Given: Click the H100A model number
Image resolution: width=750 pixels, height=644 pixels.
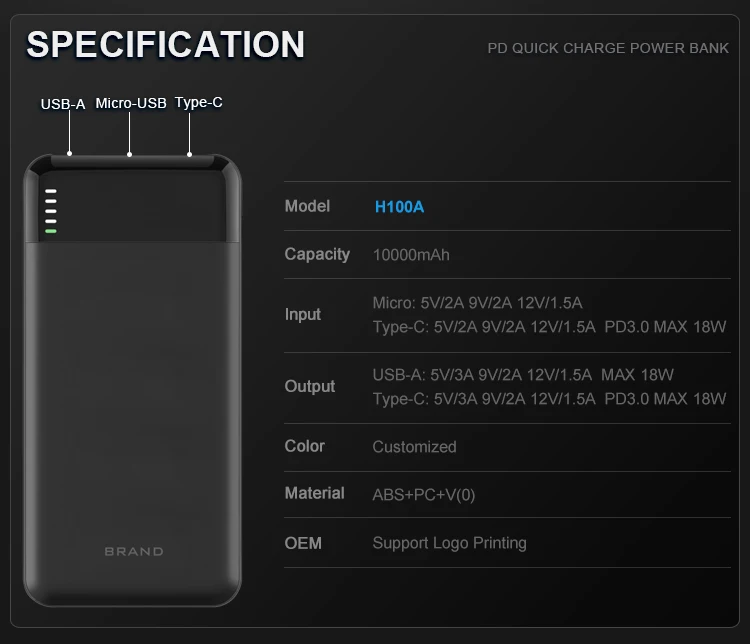Looking at the screenshot, I should (399, 207).
